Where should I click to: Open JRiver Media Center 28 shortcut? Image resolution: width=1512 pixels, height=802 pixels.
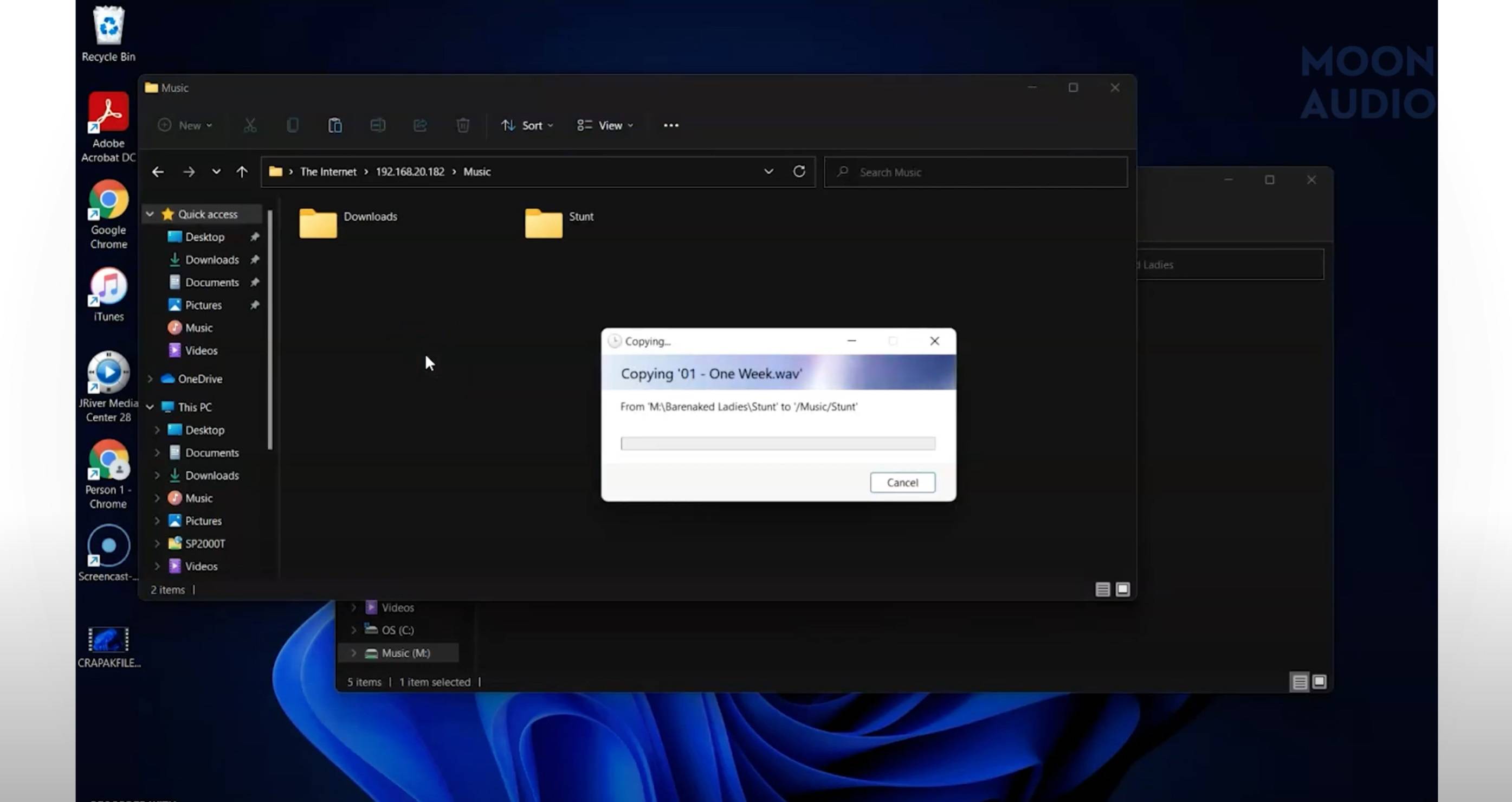tap(108, 387)
